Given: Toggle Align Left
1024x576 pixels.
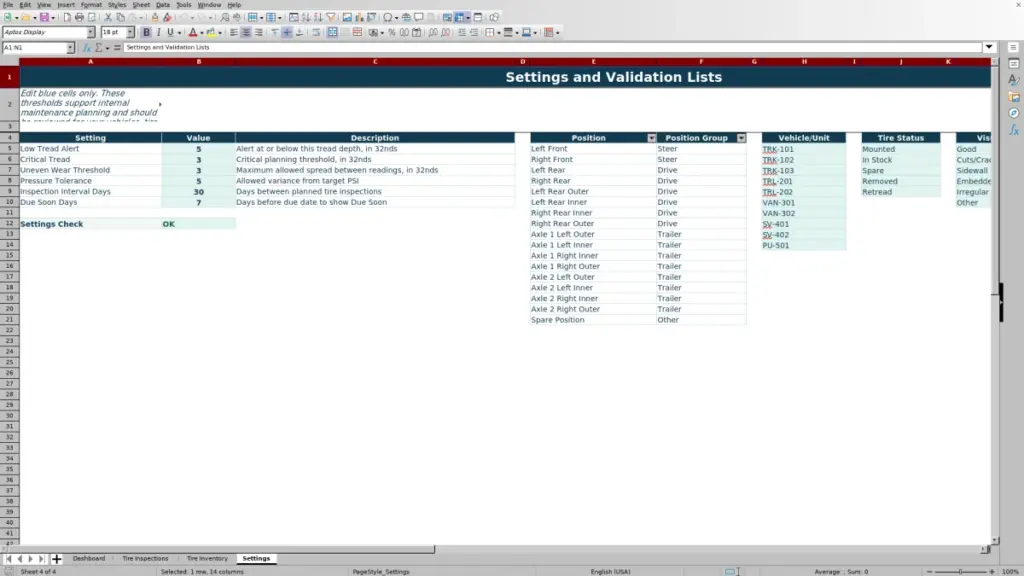Looking at the screenshot, I should (x=234, y=32).
